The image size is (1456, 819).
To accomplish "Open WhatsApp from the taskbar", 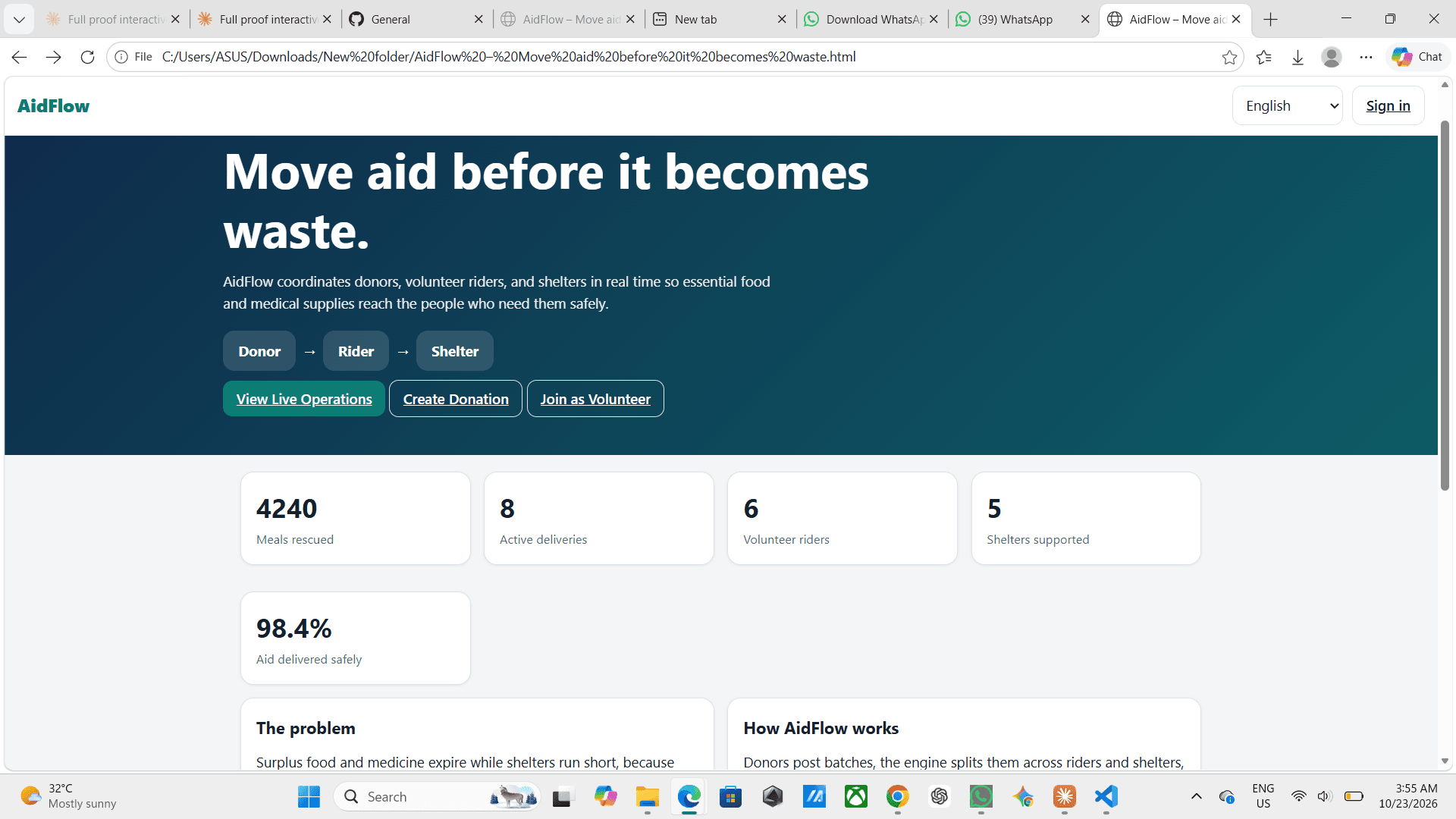I will coord(981,797).
